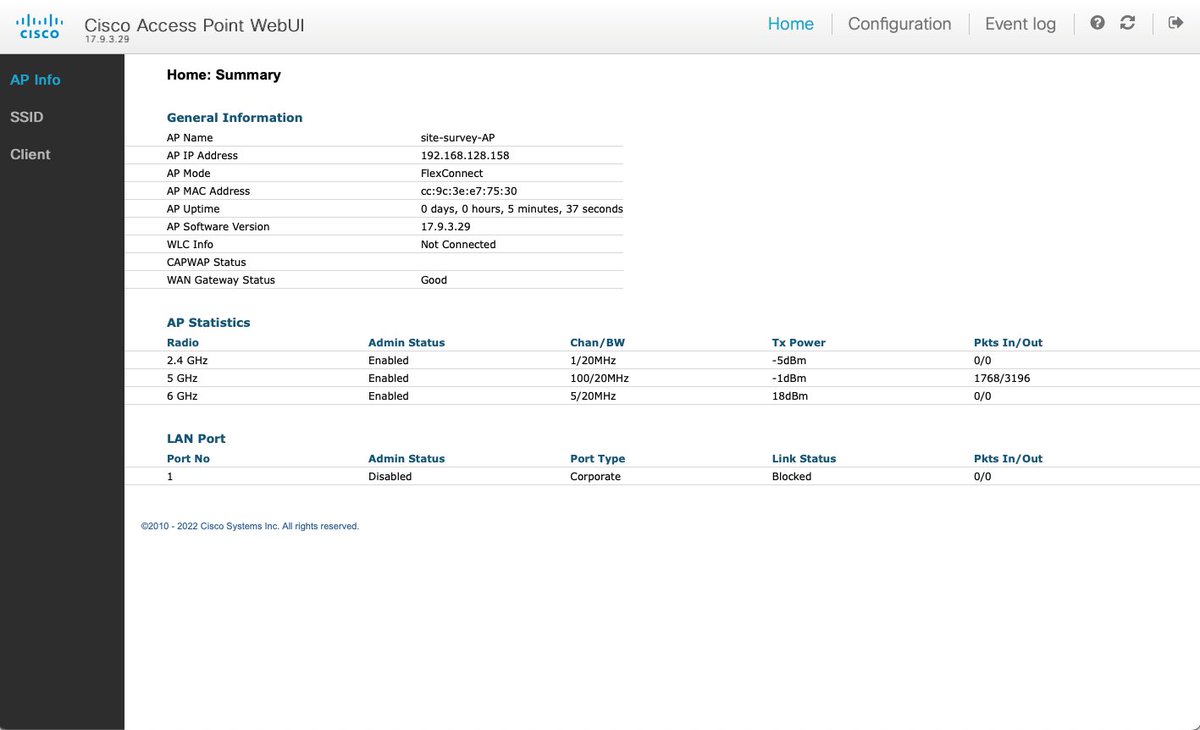1200x730 pixels.
Task: Click Tx Power value -5dBm
Action: tap(789, 360)
